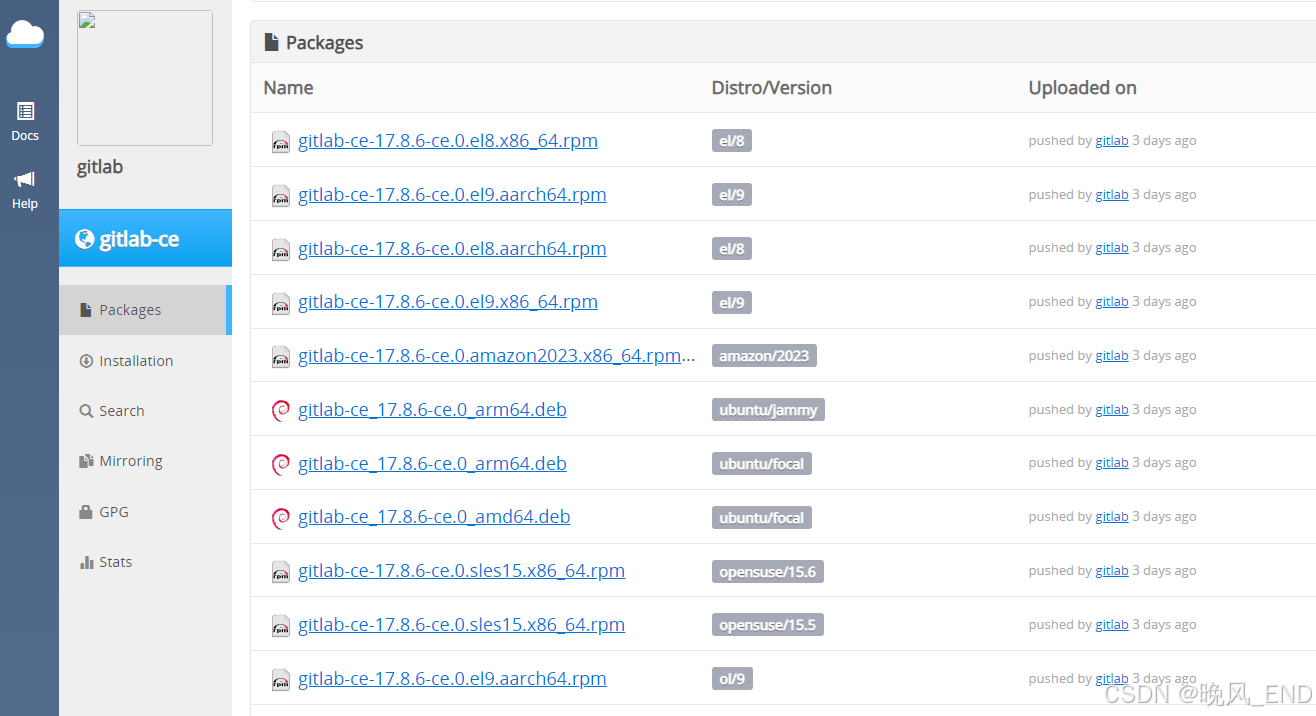The image size is (1316, 716).
Task: Click el/8 badge on x86_64 row
Action: [732, 141]
